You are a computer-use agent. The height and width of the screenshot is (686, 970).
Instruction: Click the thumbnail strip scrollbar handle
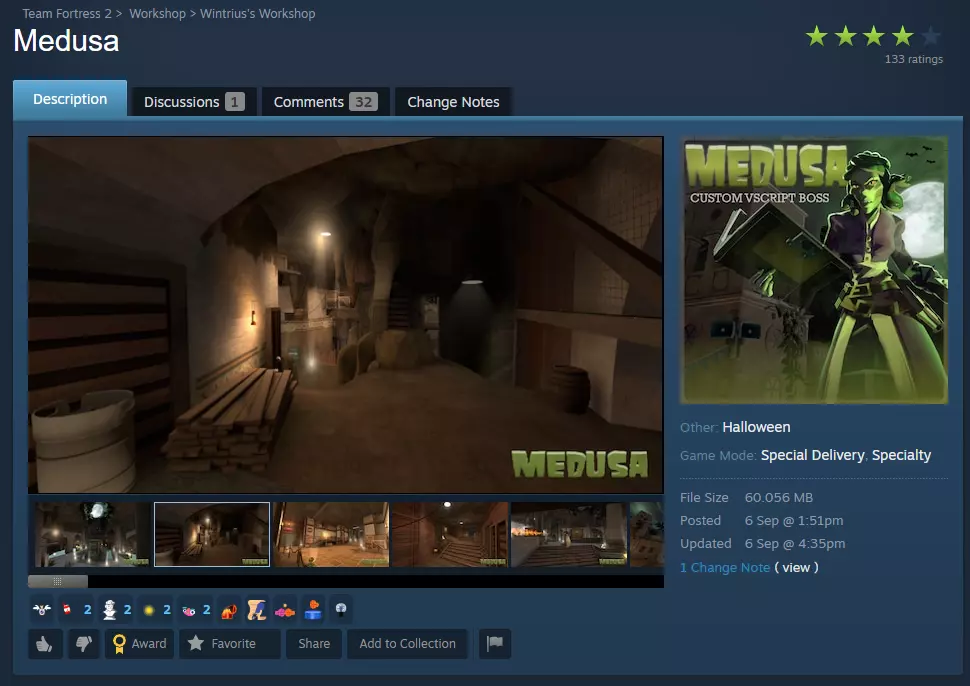tap(58, 581)
